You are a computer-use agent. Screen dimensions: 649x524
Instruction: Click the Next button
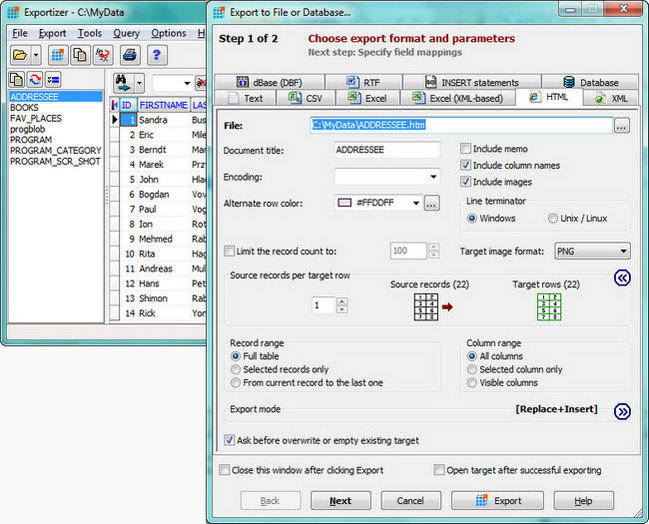point(340,500)
